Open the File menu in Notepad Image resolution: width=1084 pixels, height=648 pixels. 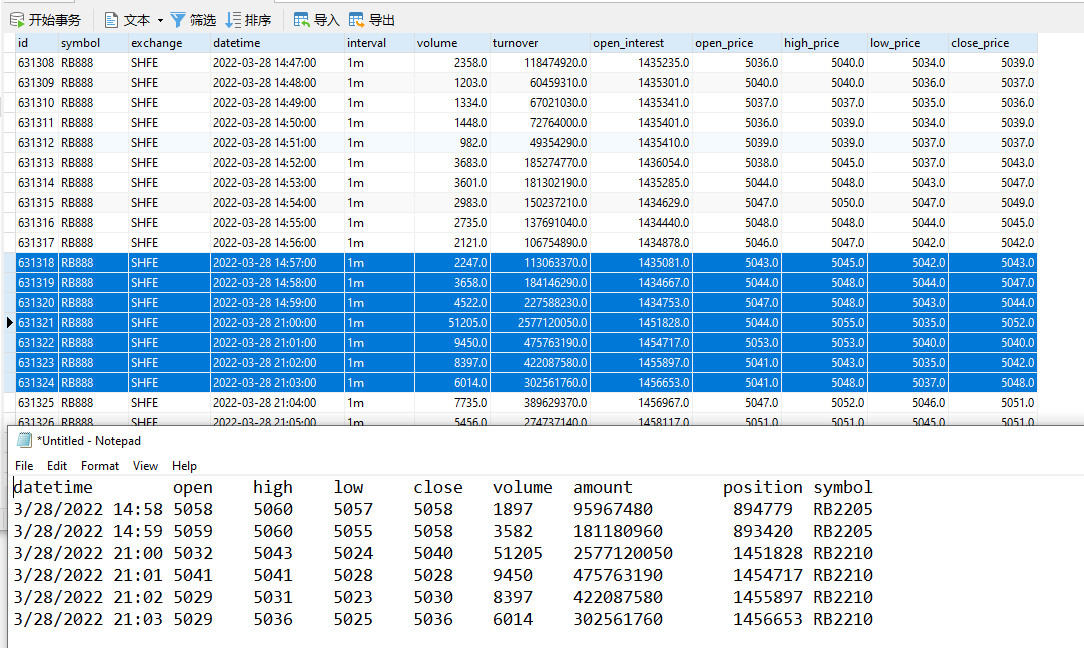(24, 466)
